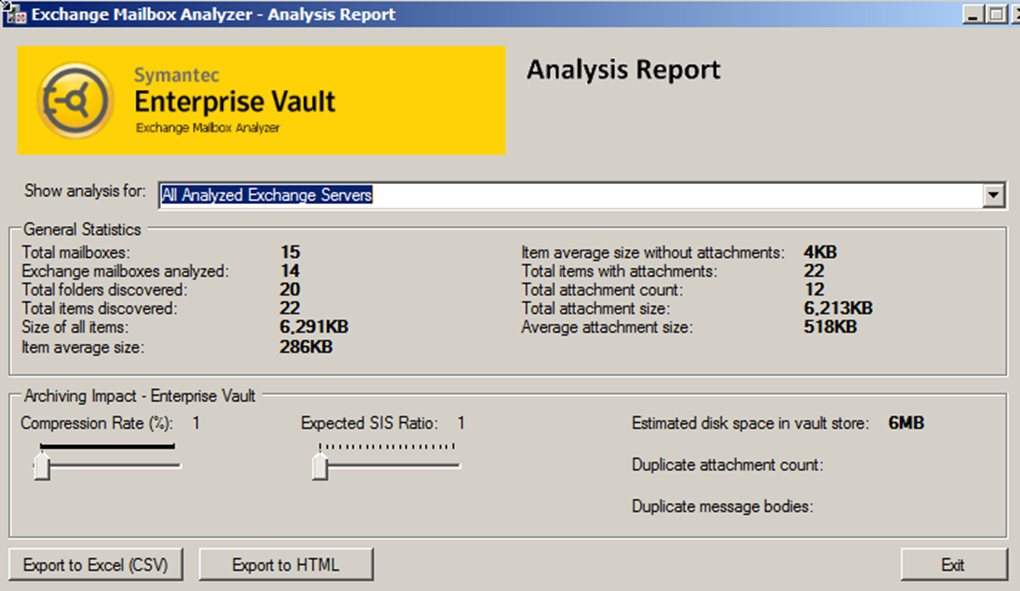
Task: Click the 'Total folders discovered:' label
Action: 104,290
